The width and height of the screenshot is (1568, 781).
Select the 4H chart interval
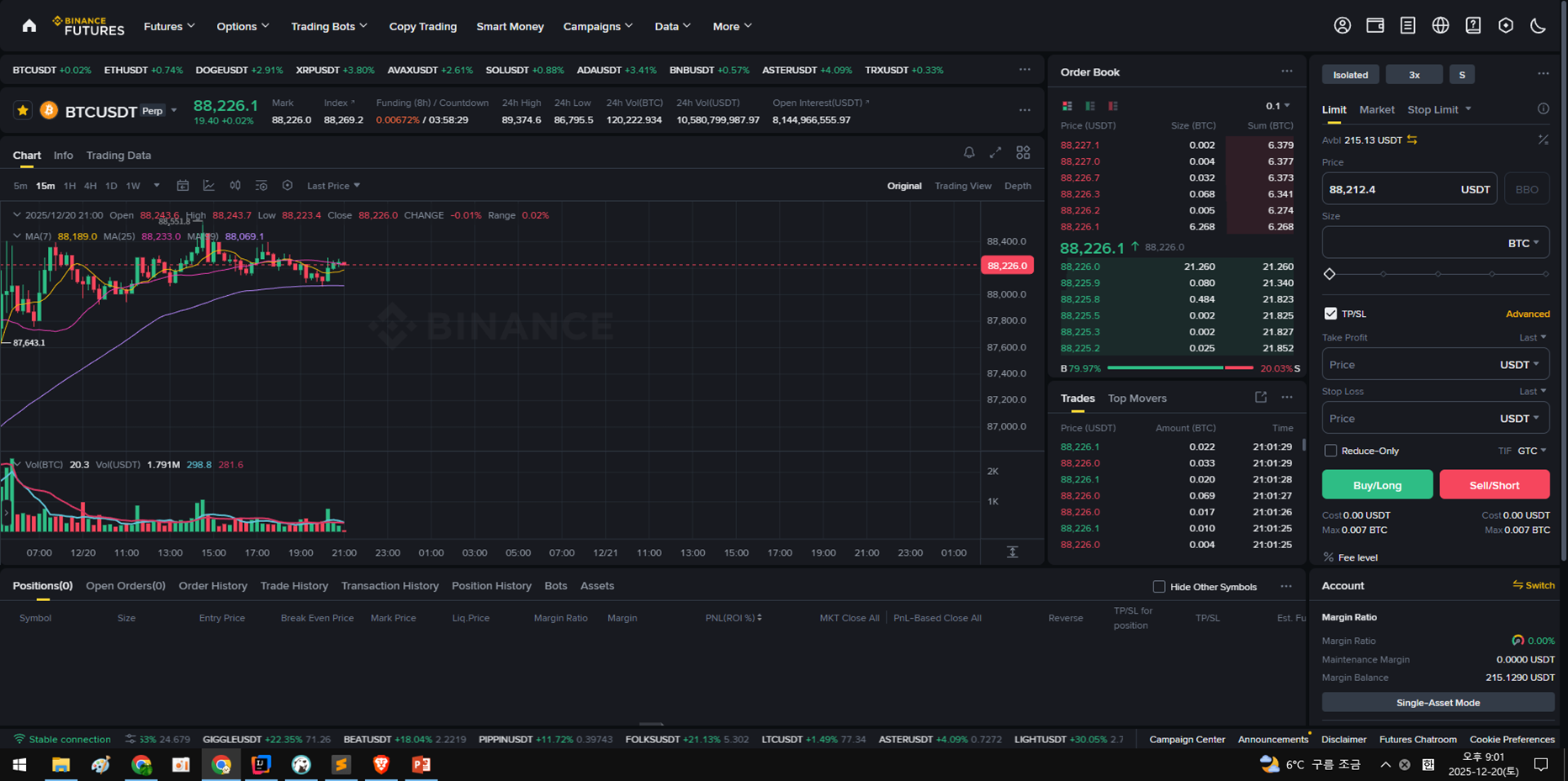[x=90, y=186]
